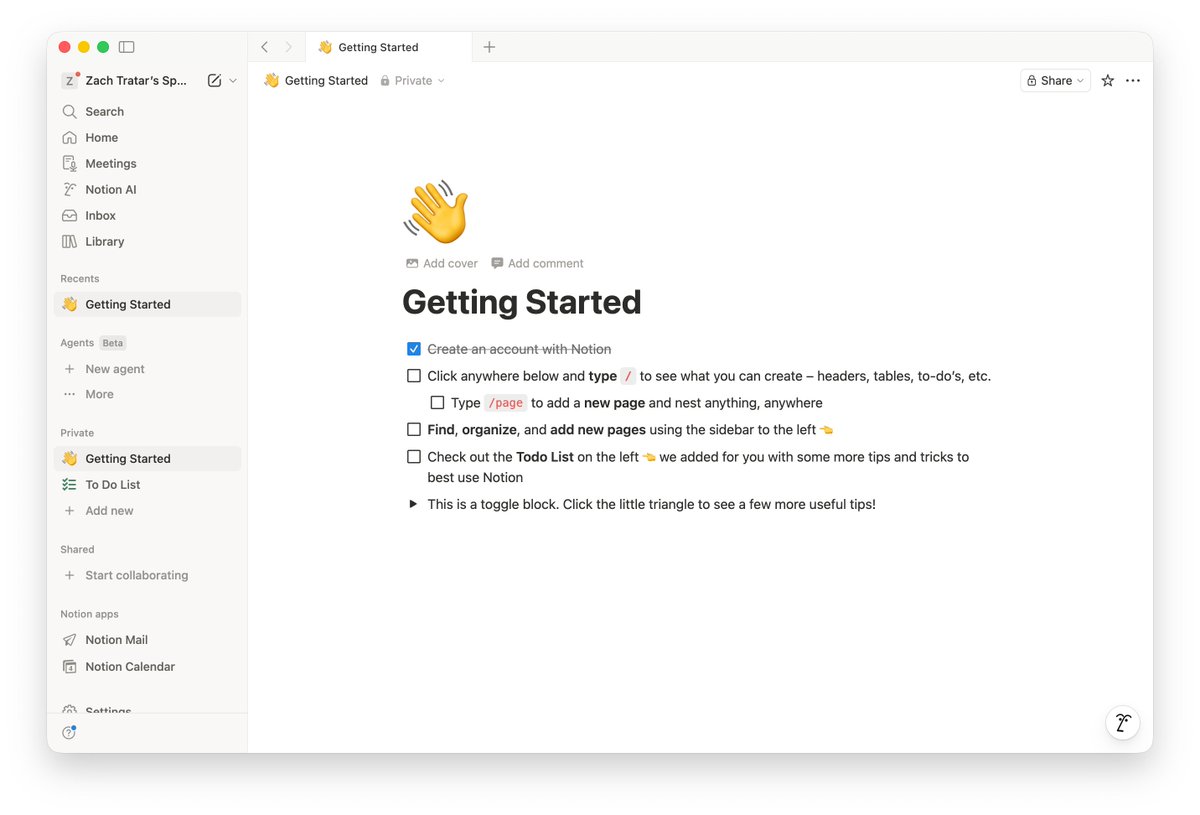Click the large waving hand page icon

[435, 212]
